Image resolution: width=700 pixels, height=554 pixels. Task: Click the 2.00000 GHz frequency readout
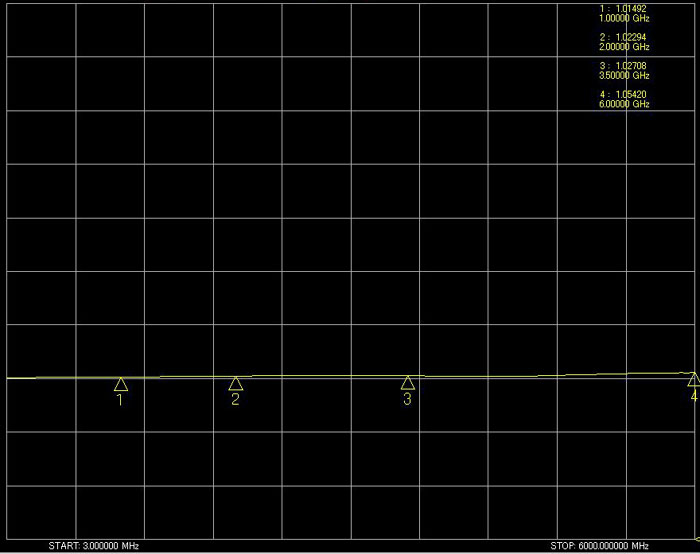(624, 47)
